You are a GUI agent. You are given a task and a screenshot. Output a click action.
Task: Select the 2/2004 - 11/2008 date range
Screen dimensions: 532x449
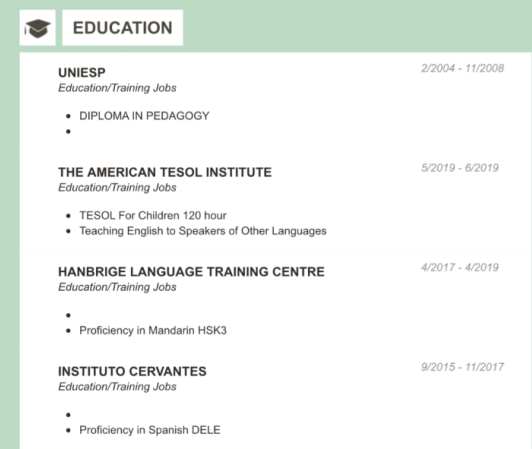point(462,68)
